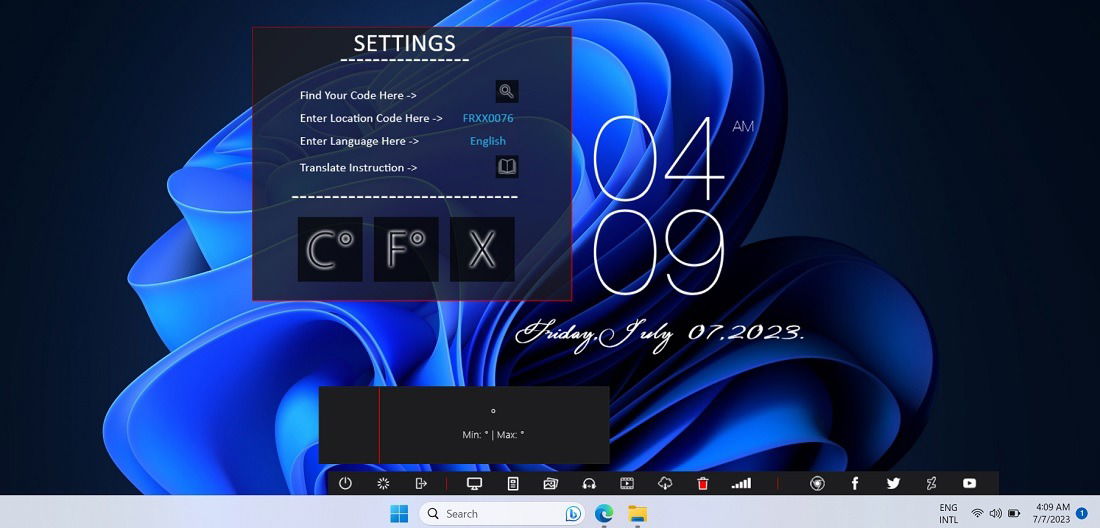
Task: Open the red Recycle Bin icon
Action: (703, 483)
